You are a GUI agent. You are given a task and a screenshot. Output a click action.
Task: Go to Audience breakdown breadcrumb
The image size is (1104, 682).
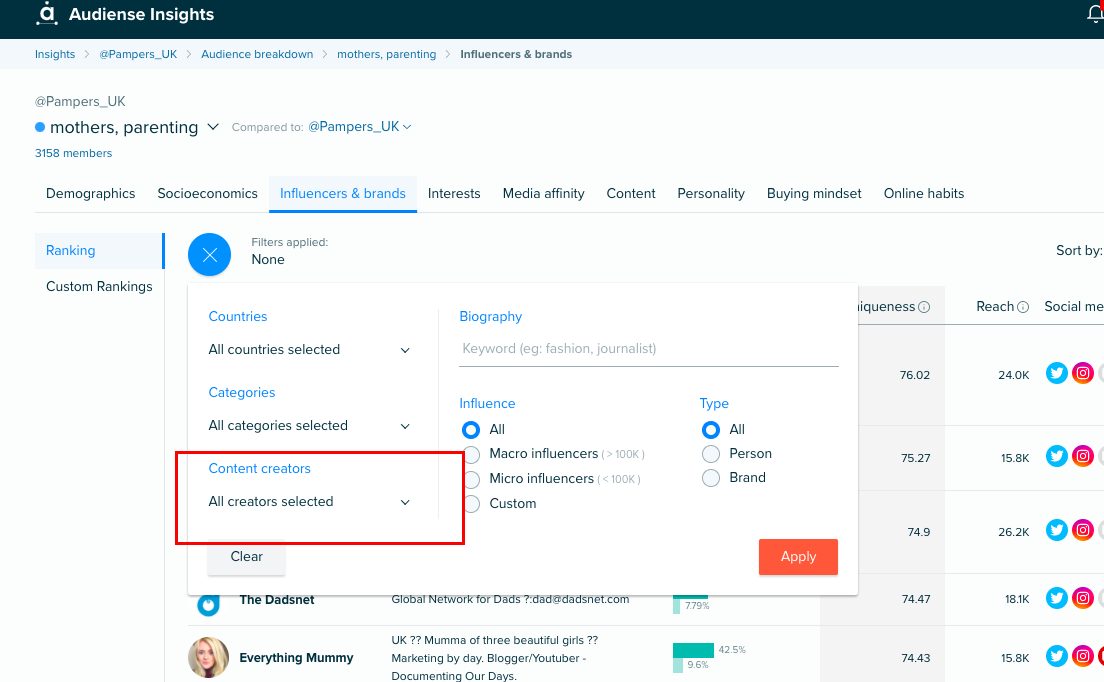tap(257, 54)
